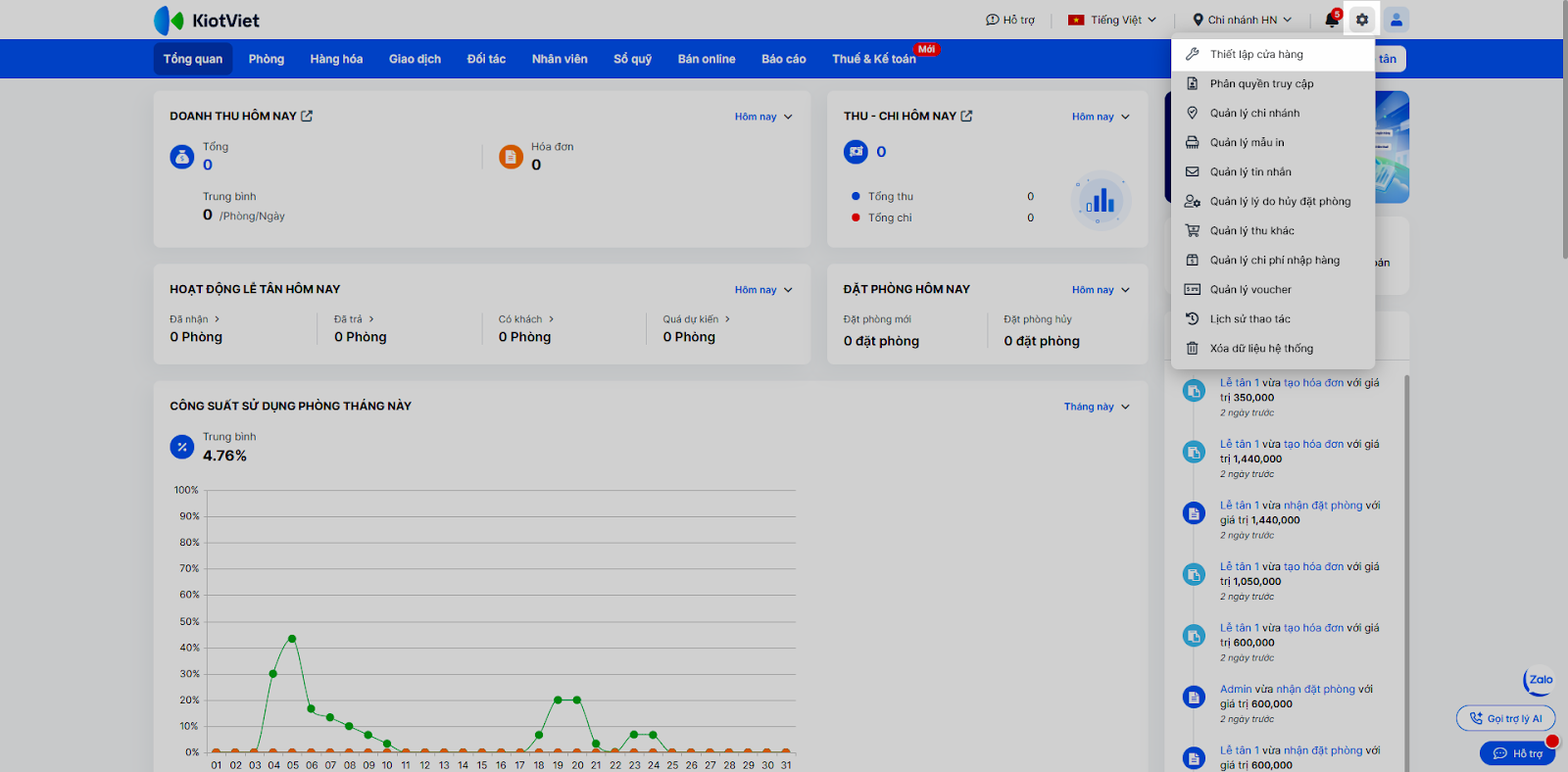The image size is (1568, 772).
Task: Click the Thiết lập cửa hàng wrench icon
Action: 1193,54
